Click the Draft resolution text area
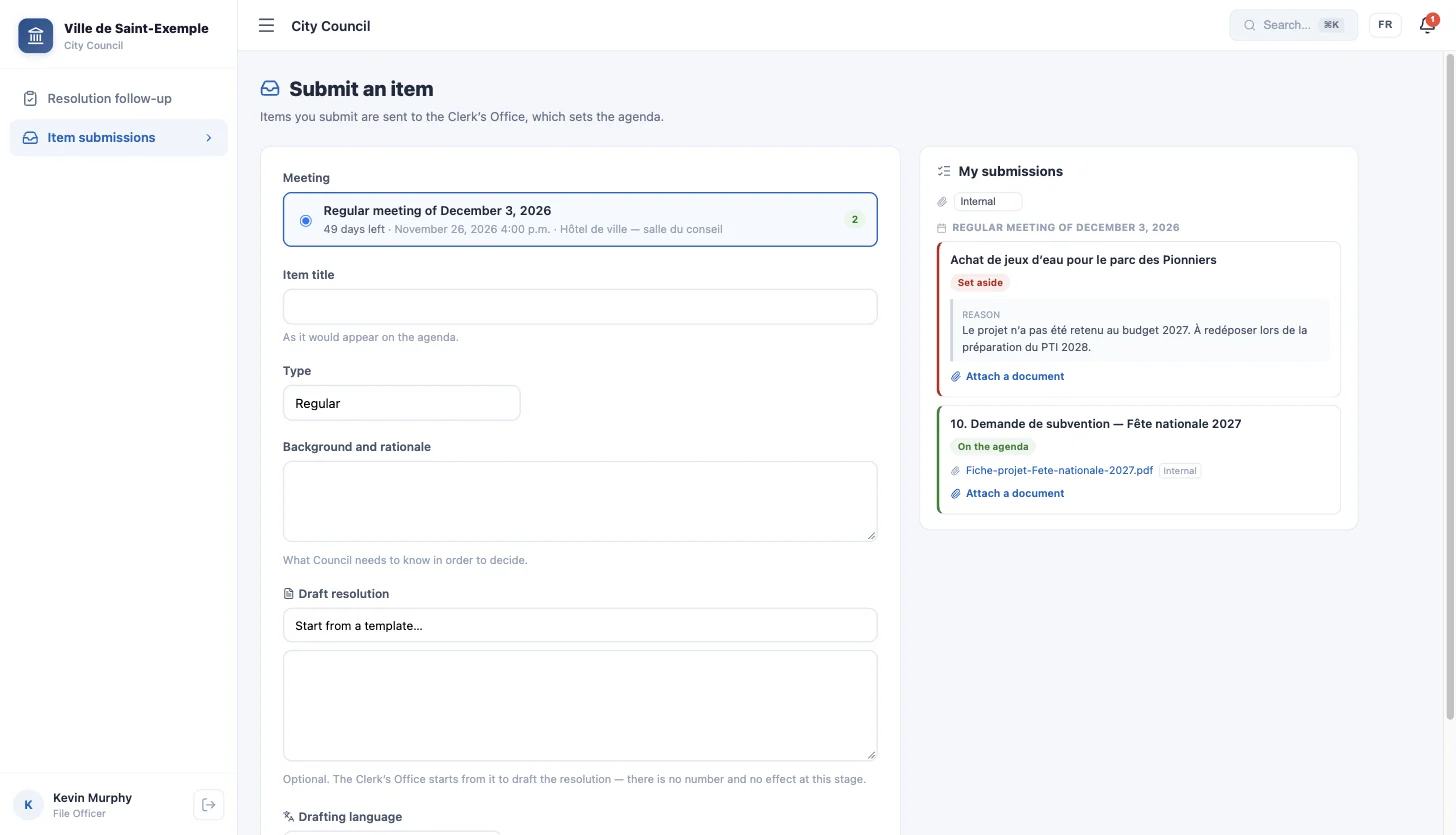This screenshot has height=835, width=1456. [580, 706]
